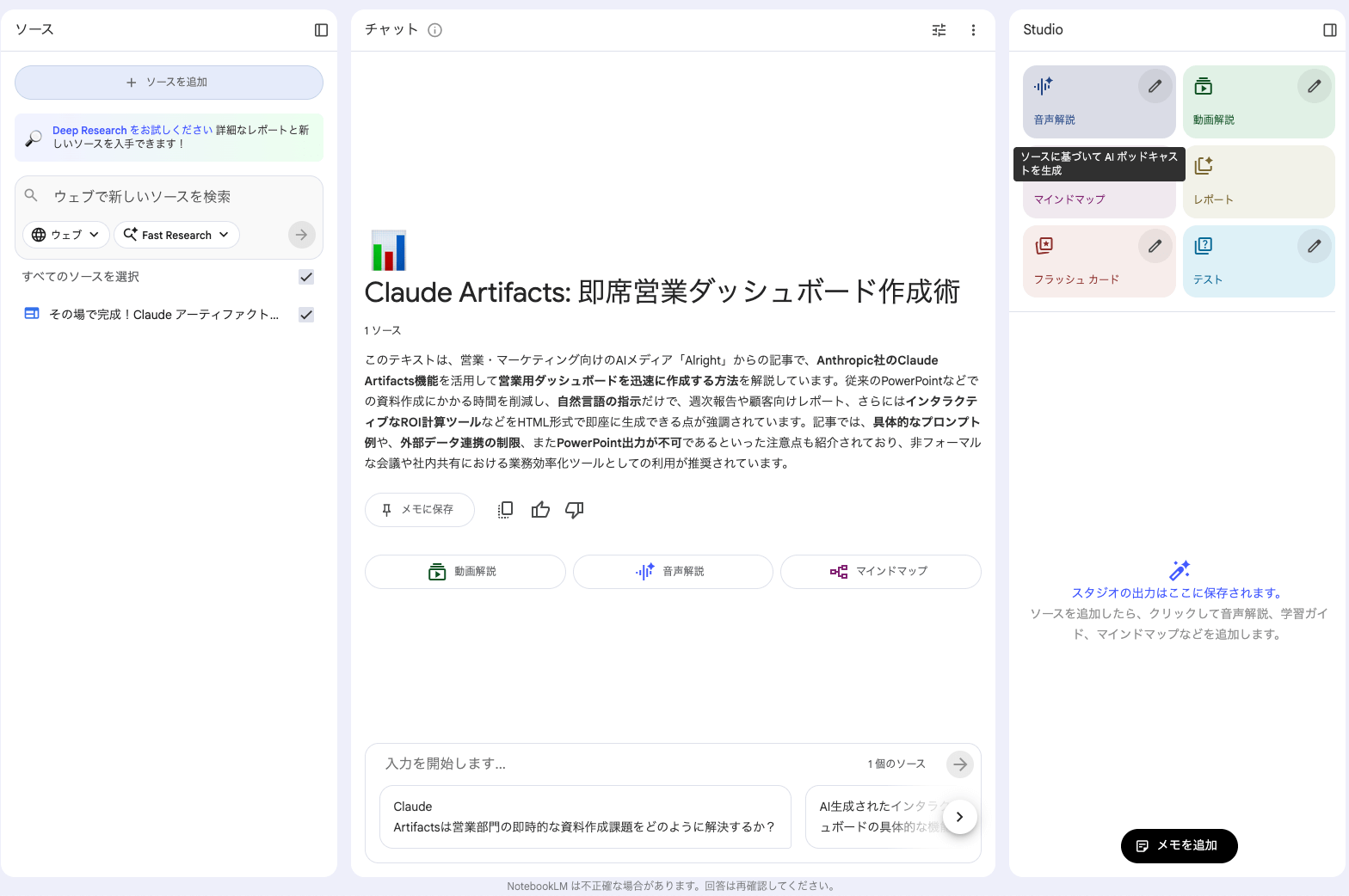Viewport: 1349px width, 896px height.
Task: Edit the 動画解説 card with its pencil icon
Action: point(1314,86)
